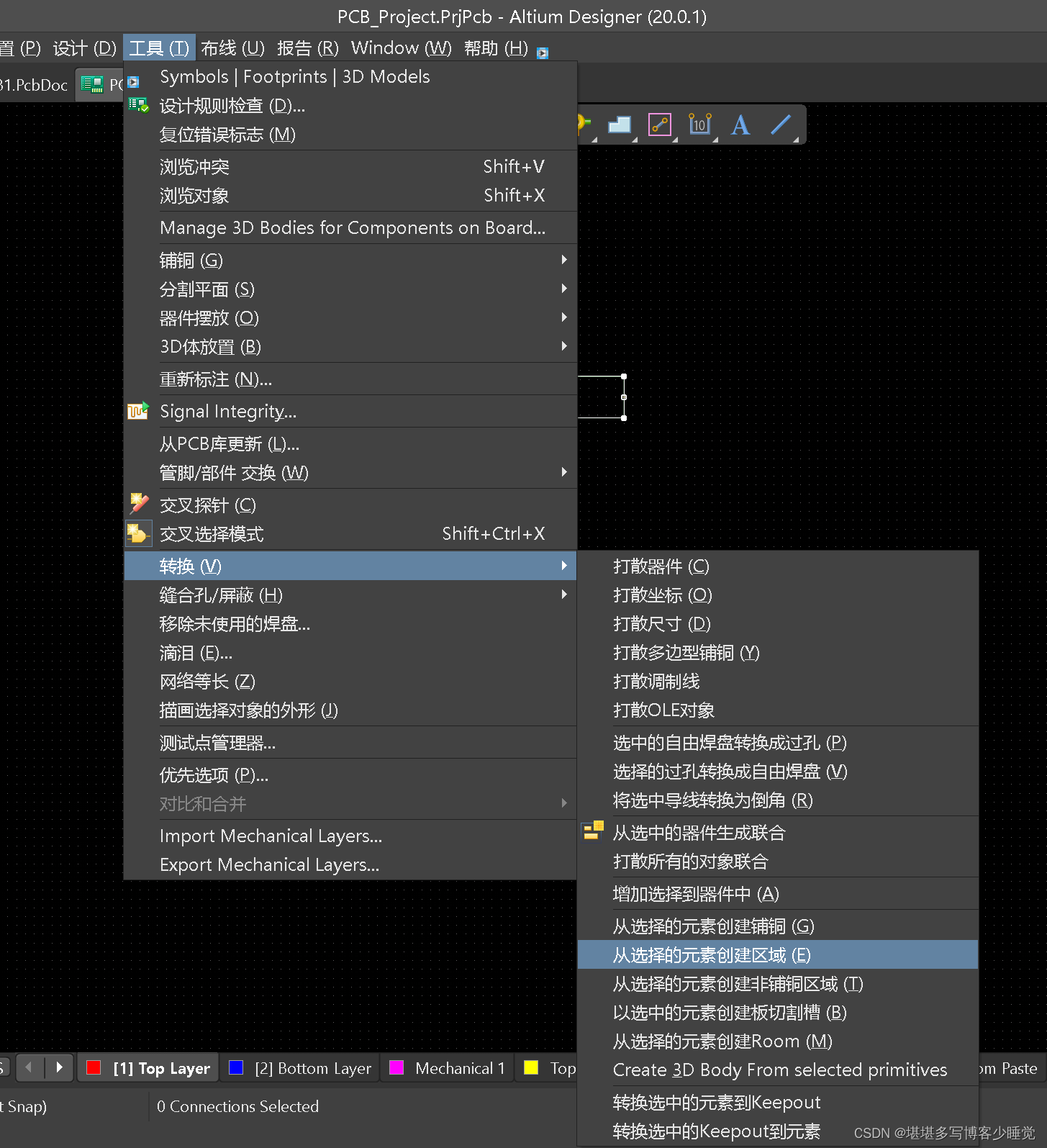1047x1148 pixels.
Task: Choose 从PCB库更新 (L)...
Action: click(350, 443)
